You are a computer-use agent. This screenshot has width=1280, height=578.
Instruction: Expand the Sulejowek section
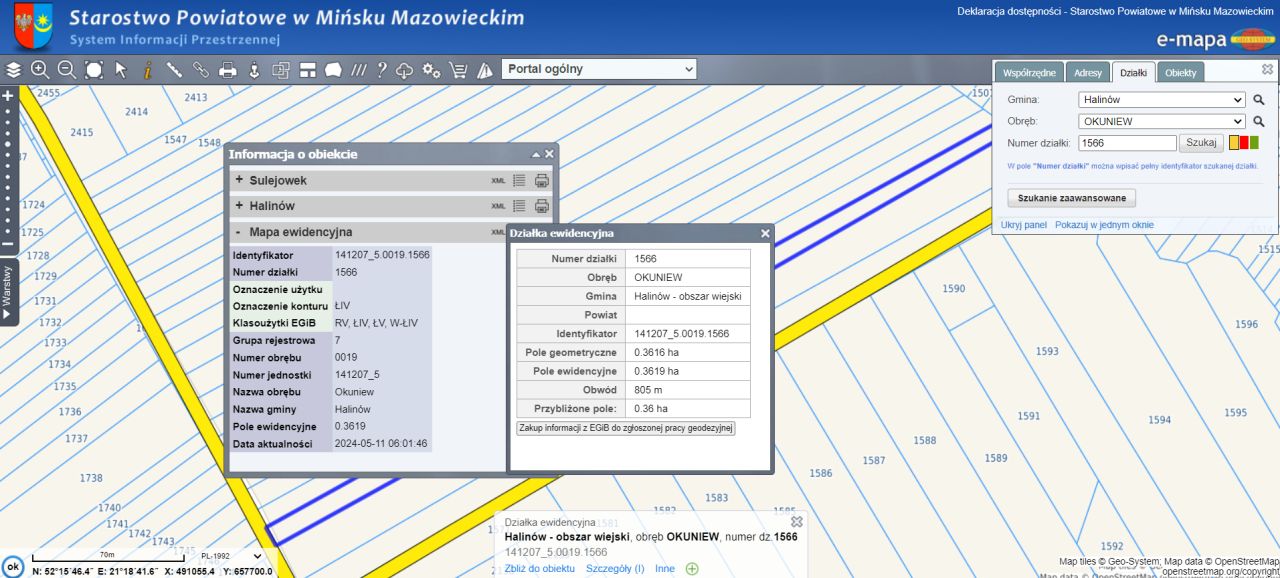click(239, 180)
